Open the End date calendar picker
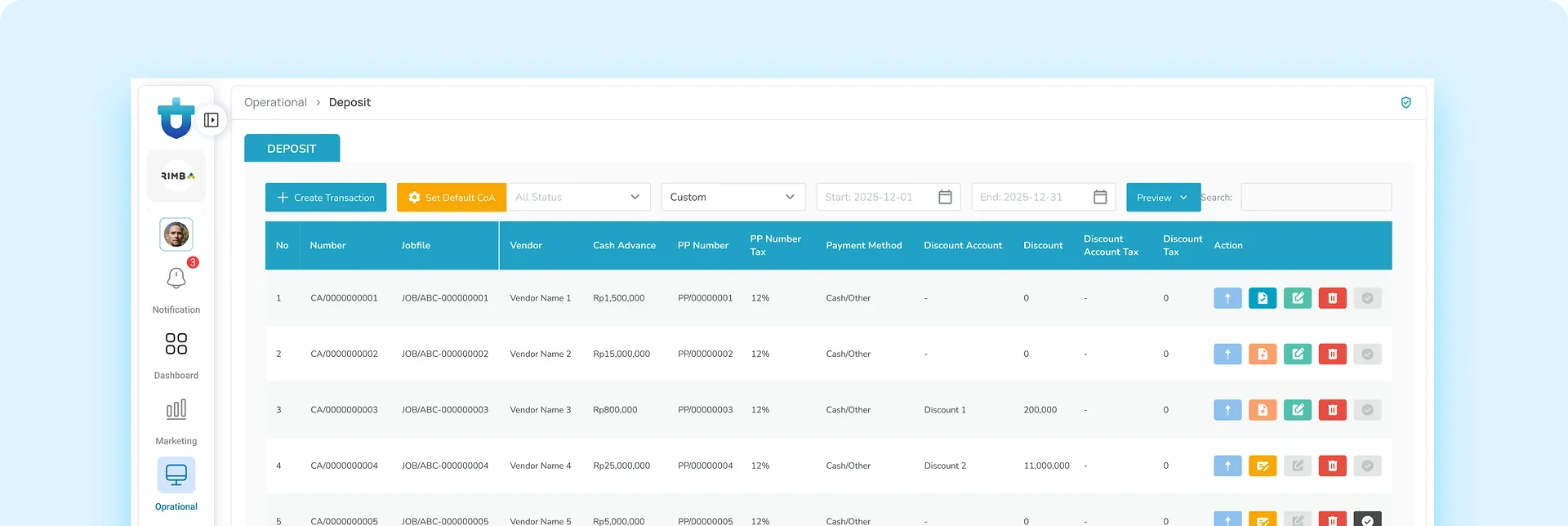The width and height of the screenshot is (1568, 526). [1100, 197]
